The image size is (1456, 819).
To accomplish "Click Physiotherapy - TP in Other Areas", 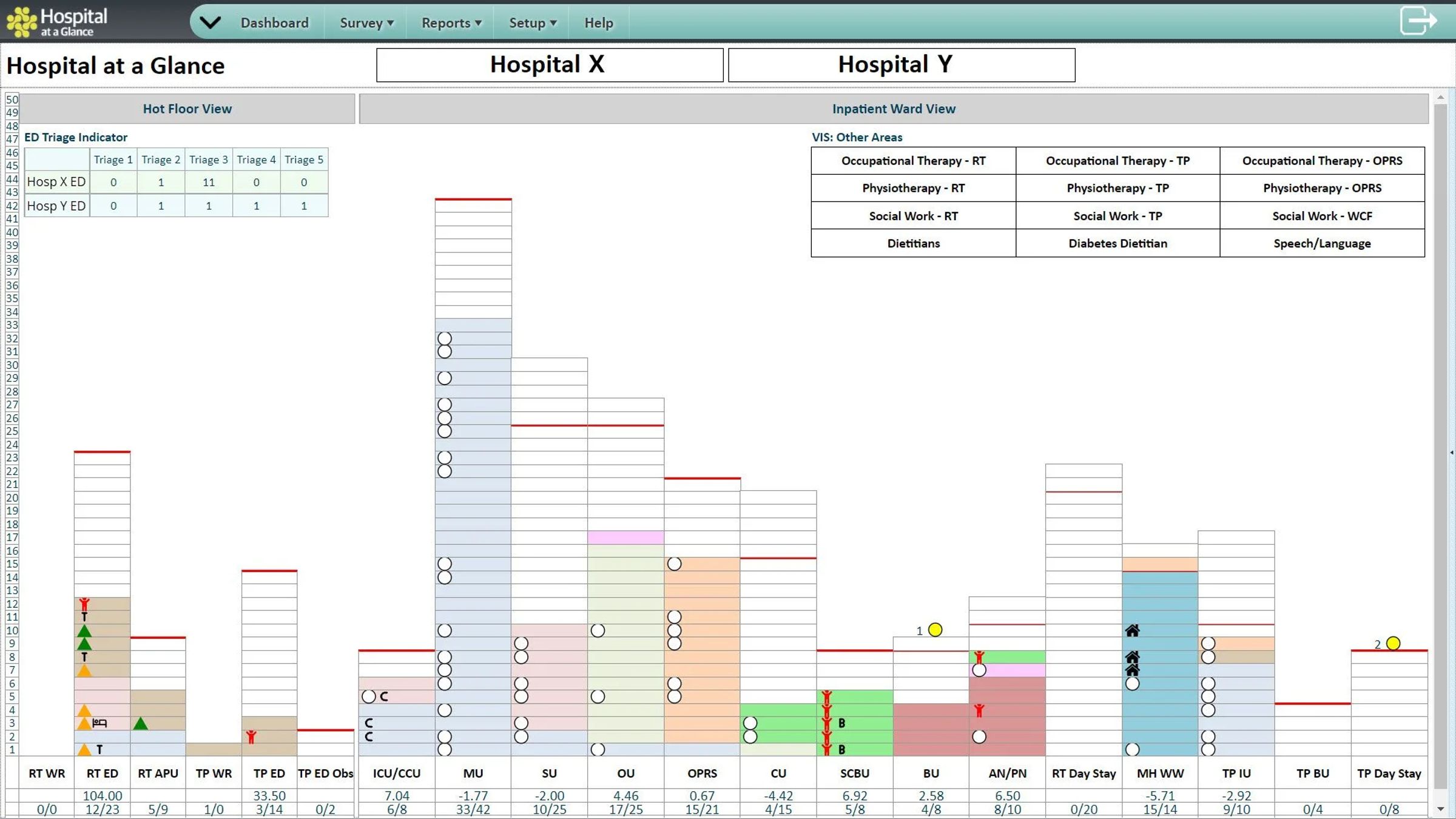I will coord(1117,188).
